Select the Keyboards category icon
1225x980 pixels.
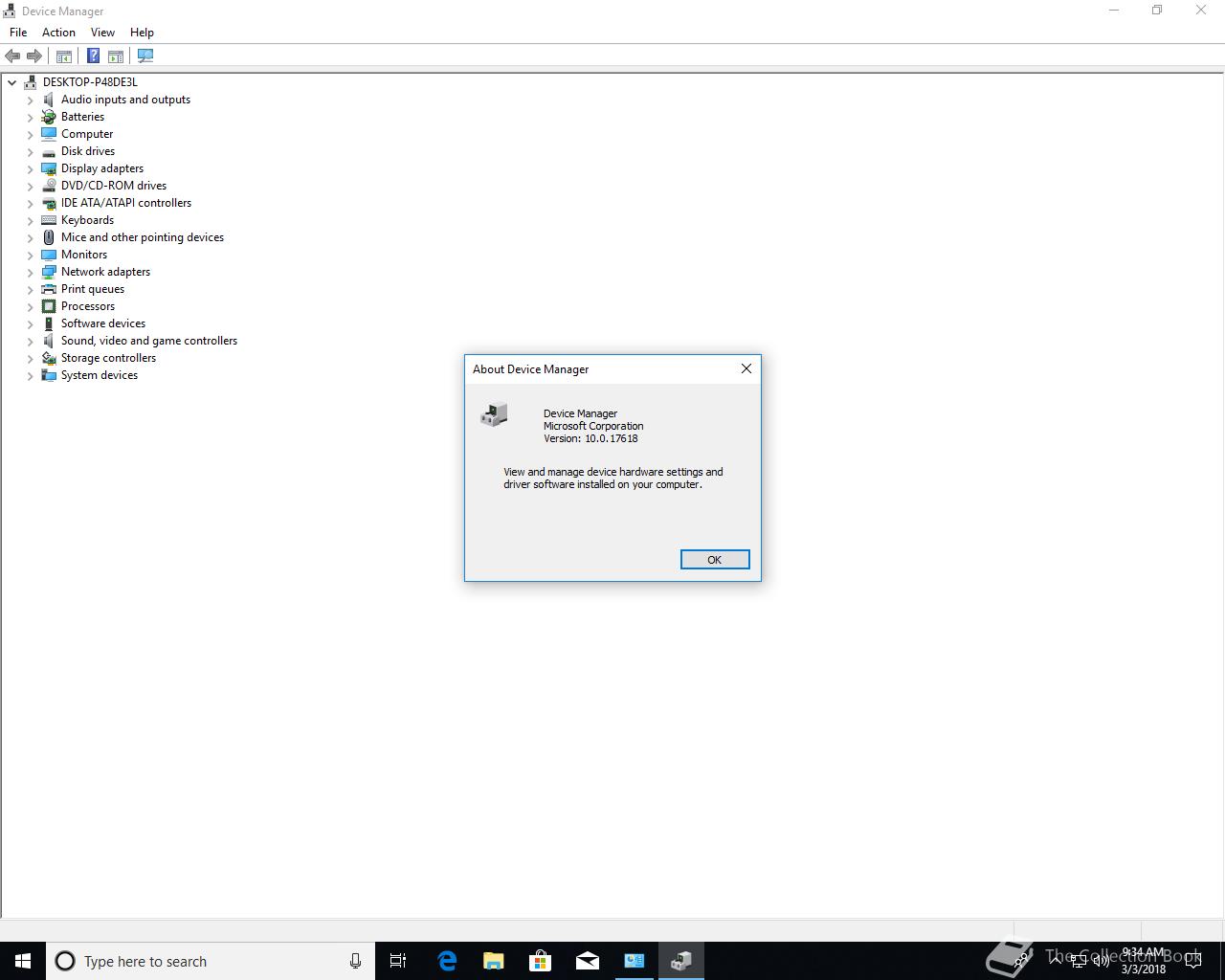(49, 220)
